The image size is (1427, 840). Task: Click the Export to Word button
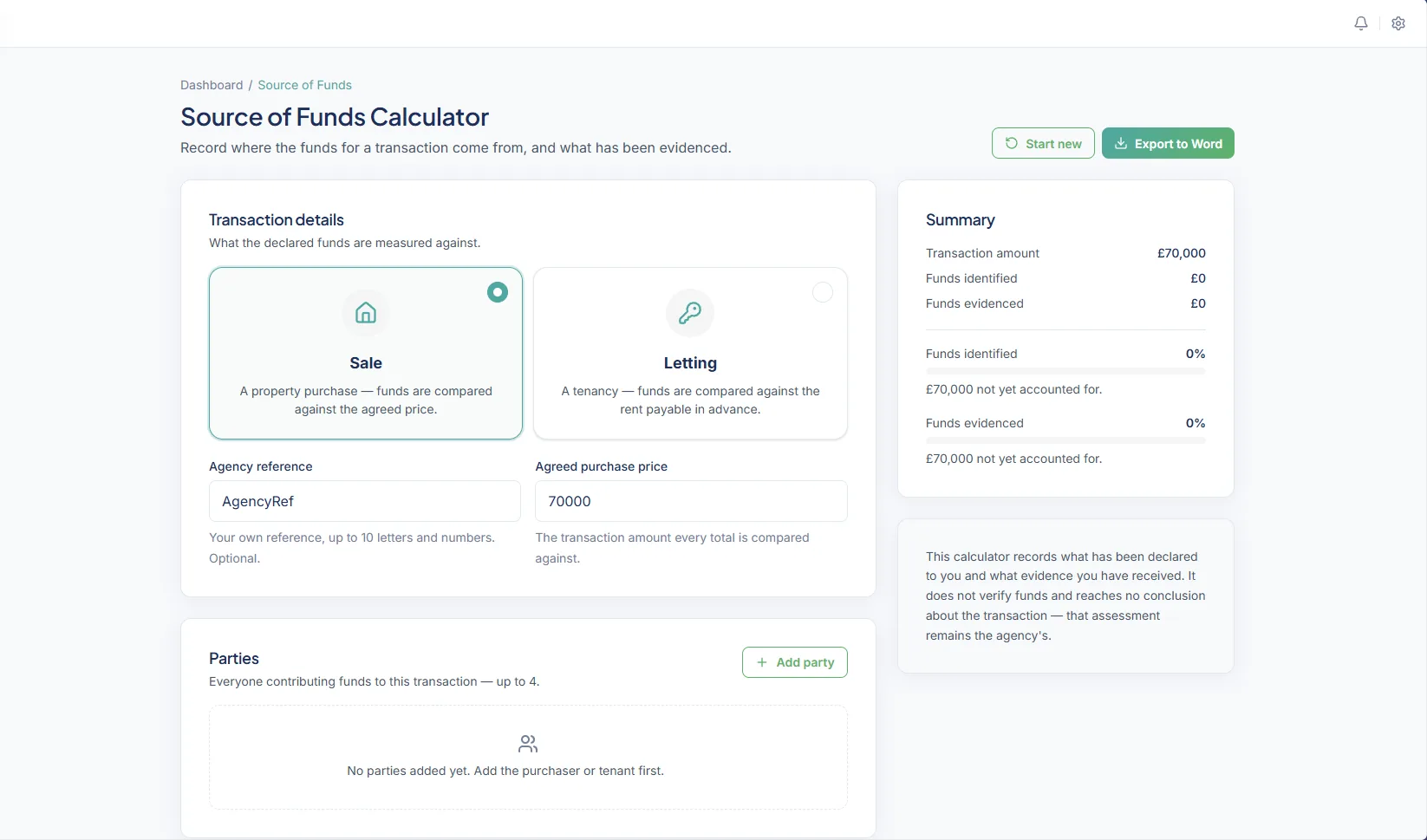[1168, 143]
